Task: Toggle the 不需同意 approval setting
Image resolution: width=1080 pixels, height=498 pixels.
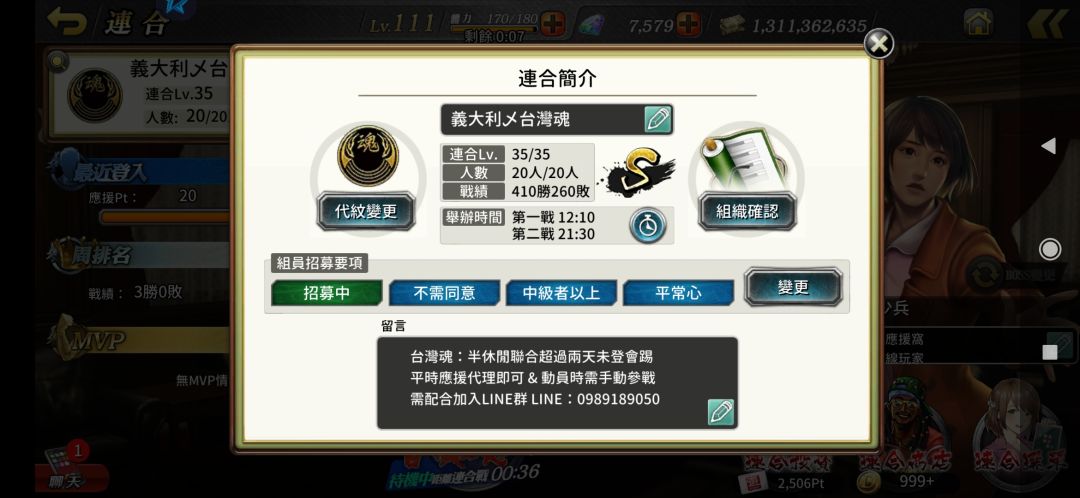Action: (x=444, y=293)
